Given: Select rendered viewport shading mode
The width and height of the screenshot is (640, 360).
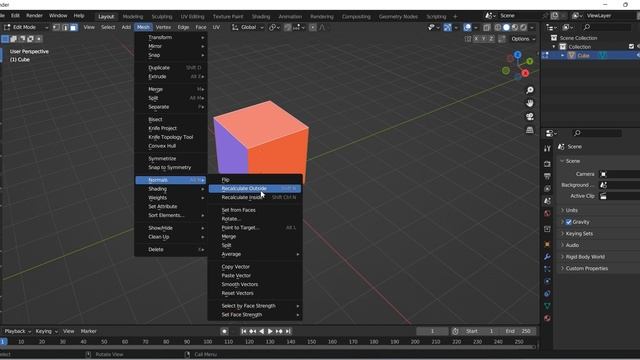Looking at the screenshot, I should pyautogui.click(x=523, y=27).
